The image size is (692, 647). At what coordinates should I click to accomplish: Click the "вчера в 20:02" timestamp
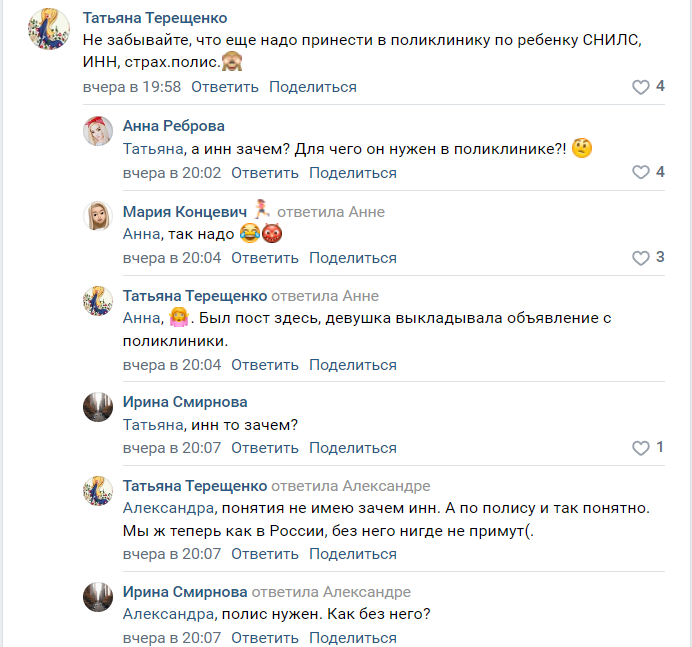(x=172, y=173)
